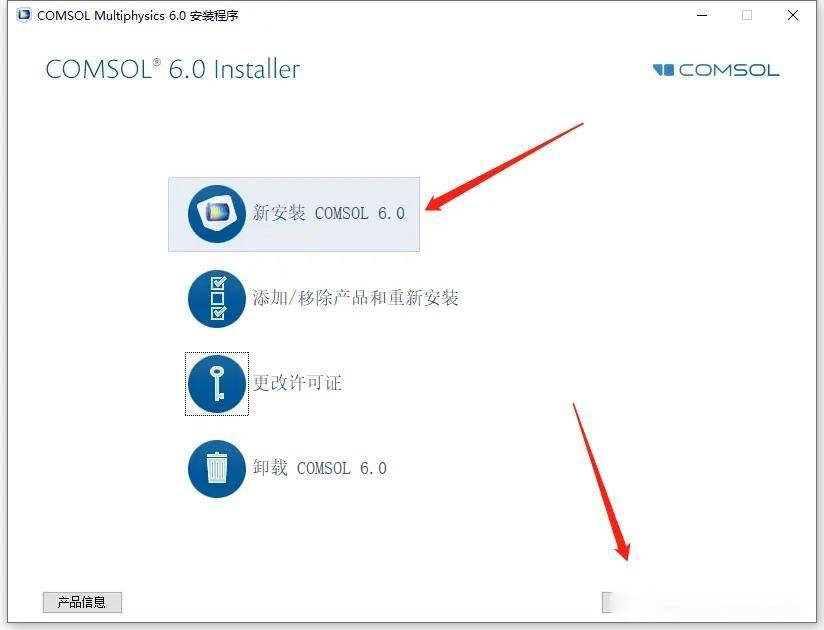Click the COMSOL wordmark at top right
Image resolution: width=824 pixels, height=630 pixels.
(x=729, y=70)
